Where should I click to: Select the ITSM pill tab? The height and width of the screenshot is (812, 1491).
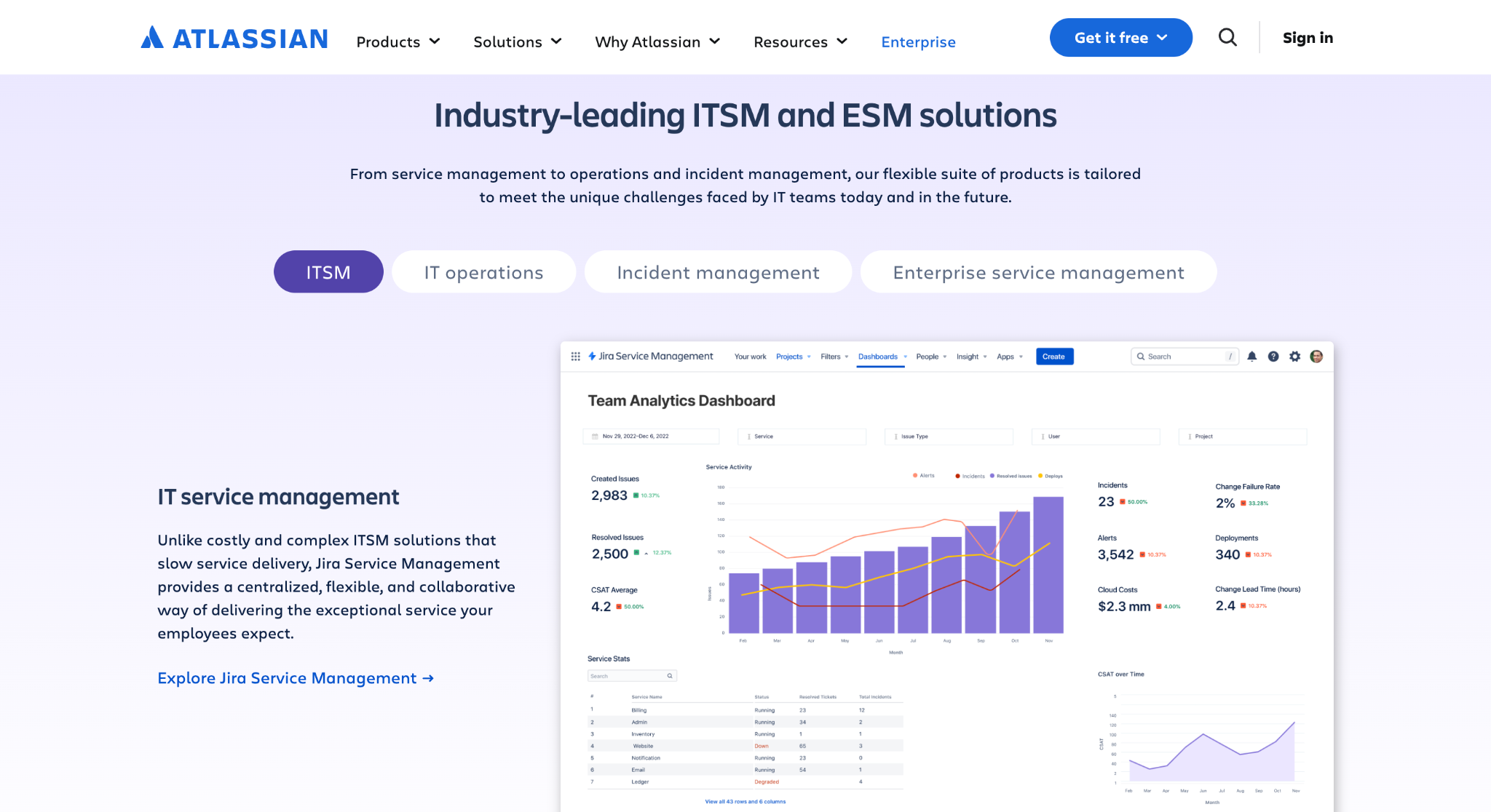pos(328,272)
